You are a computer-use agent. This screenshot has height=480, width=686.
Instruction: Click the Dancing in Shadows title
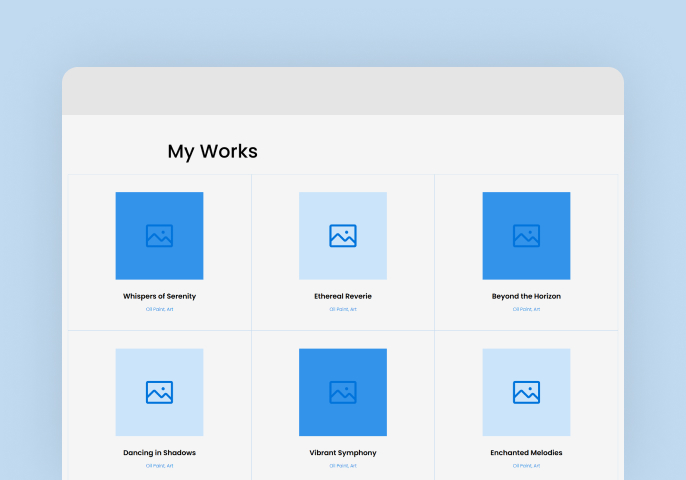(159, 453)
